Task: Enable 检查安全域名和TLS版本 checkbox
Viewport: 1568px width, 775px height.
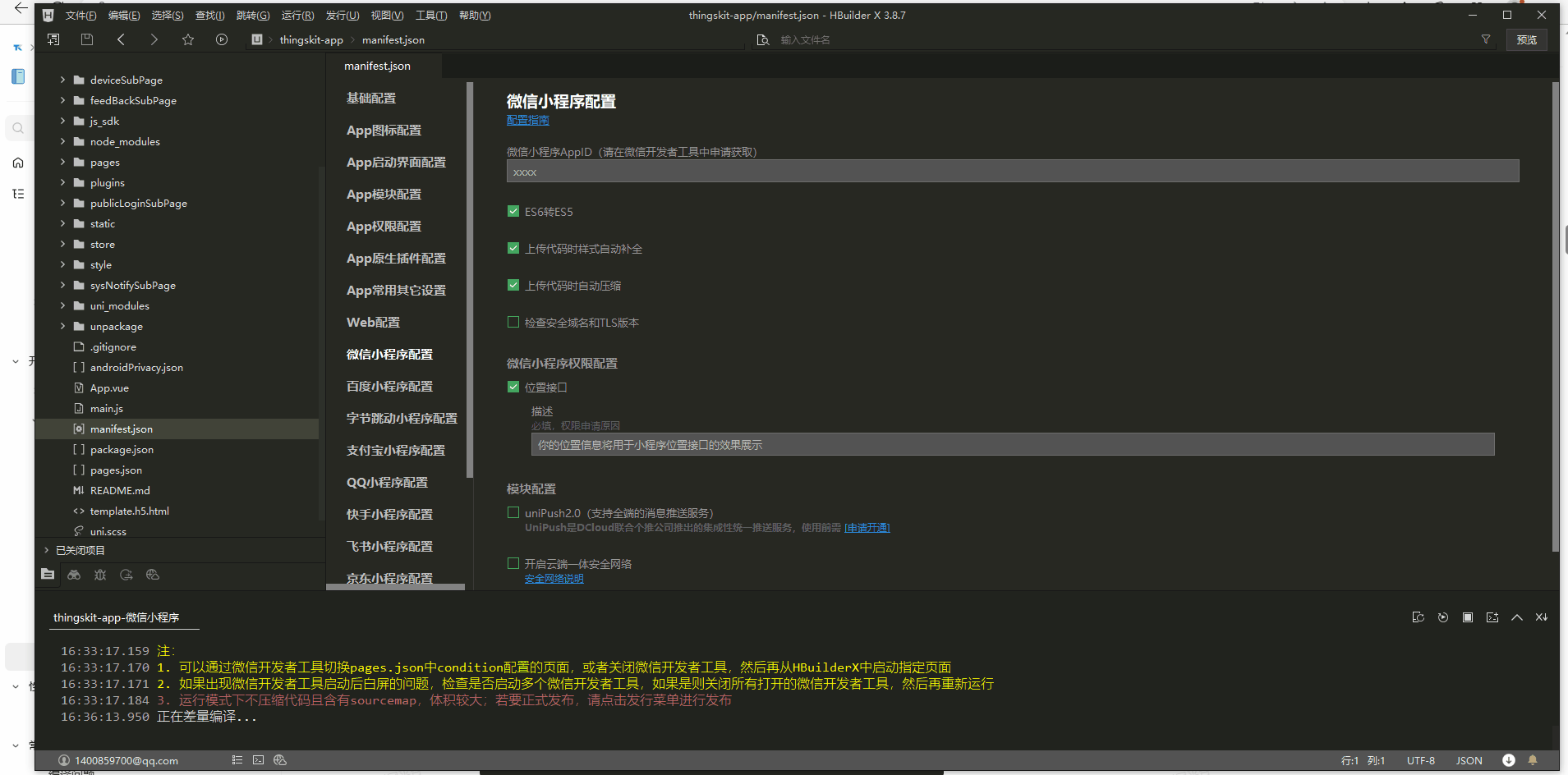Action: (x=513, y=322)
